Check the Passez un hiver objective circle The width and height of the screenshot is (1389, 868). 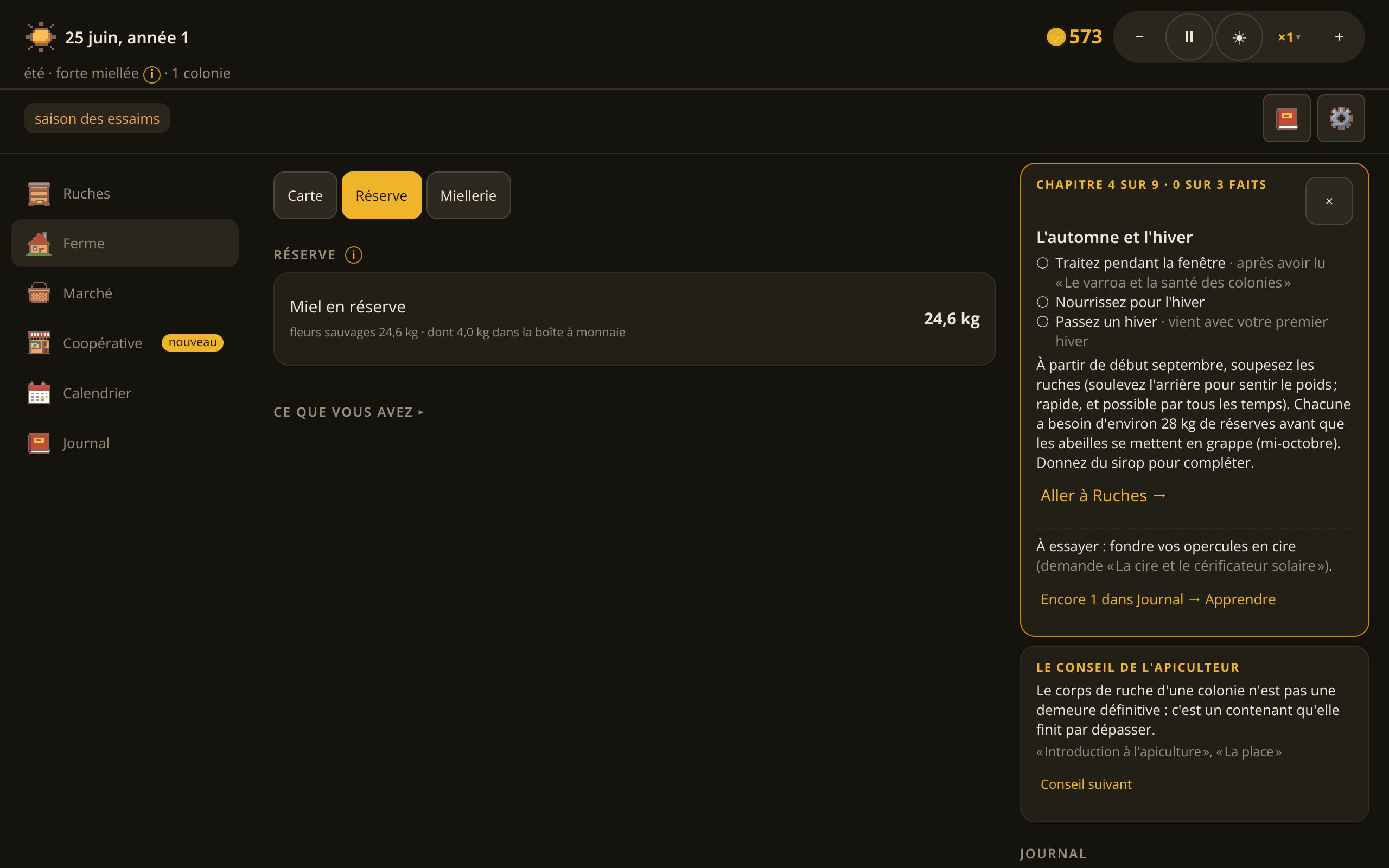[x=1042, y=322]
